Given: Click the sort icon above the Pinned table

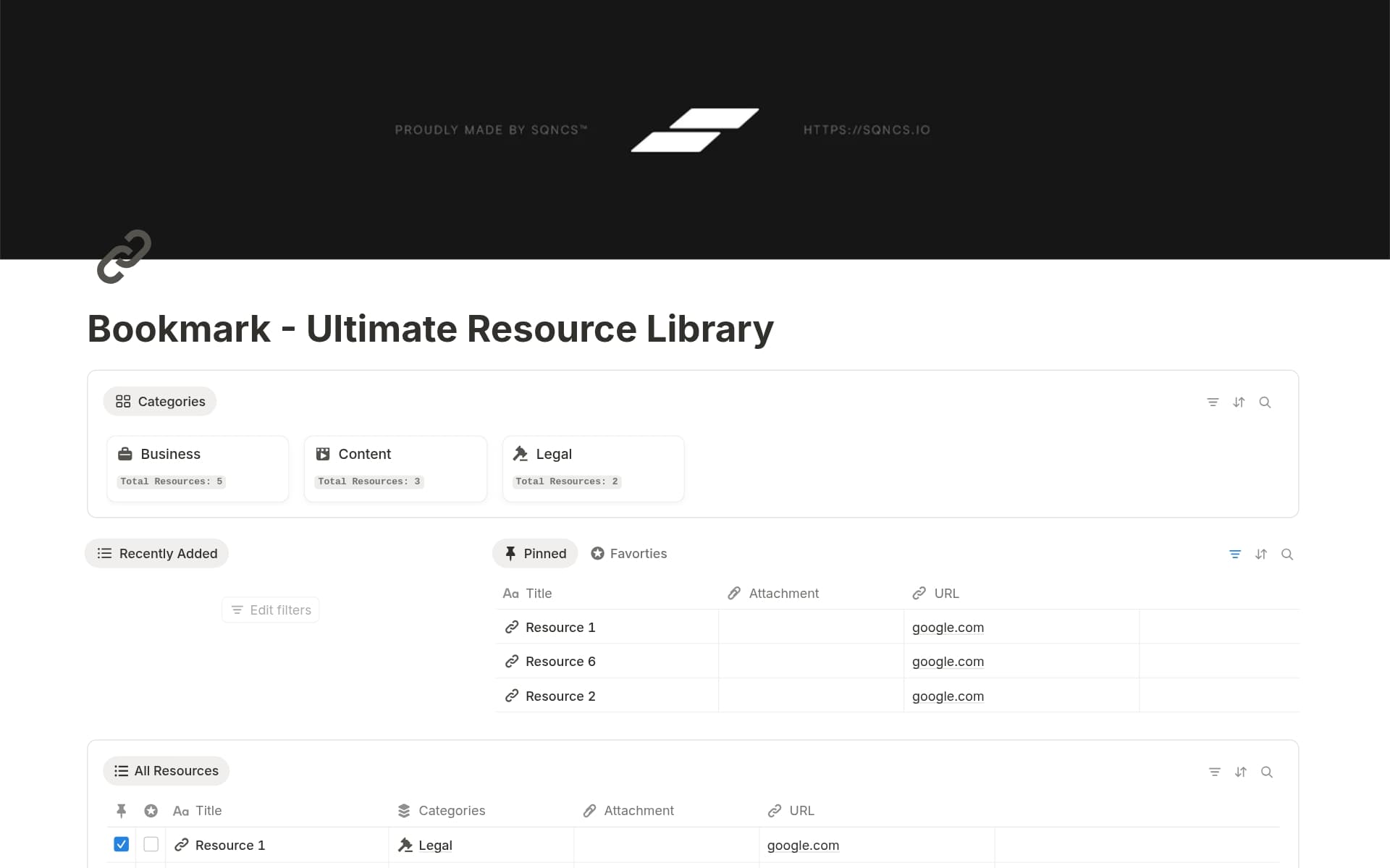Looking at the screenshot, I should pos(1261,554).
